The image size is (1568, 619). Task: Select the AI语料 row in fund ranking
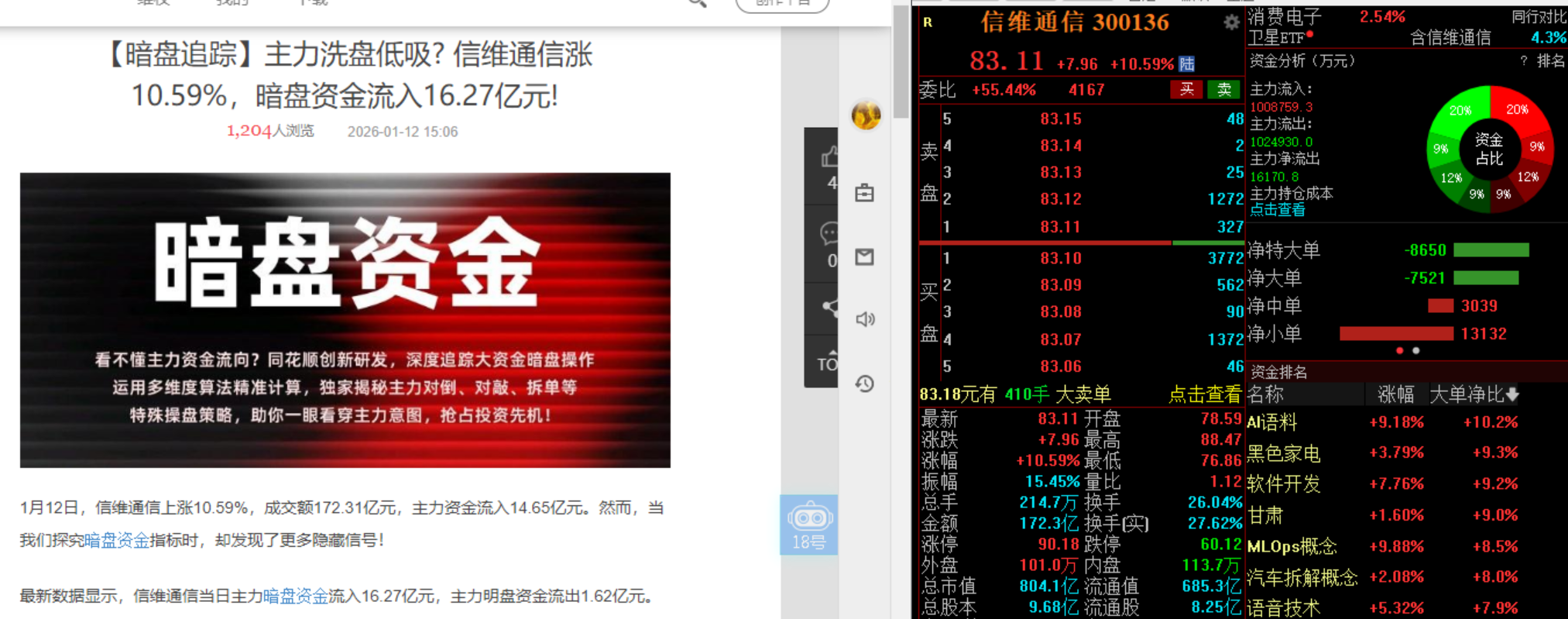(1382, 422)
